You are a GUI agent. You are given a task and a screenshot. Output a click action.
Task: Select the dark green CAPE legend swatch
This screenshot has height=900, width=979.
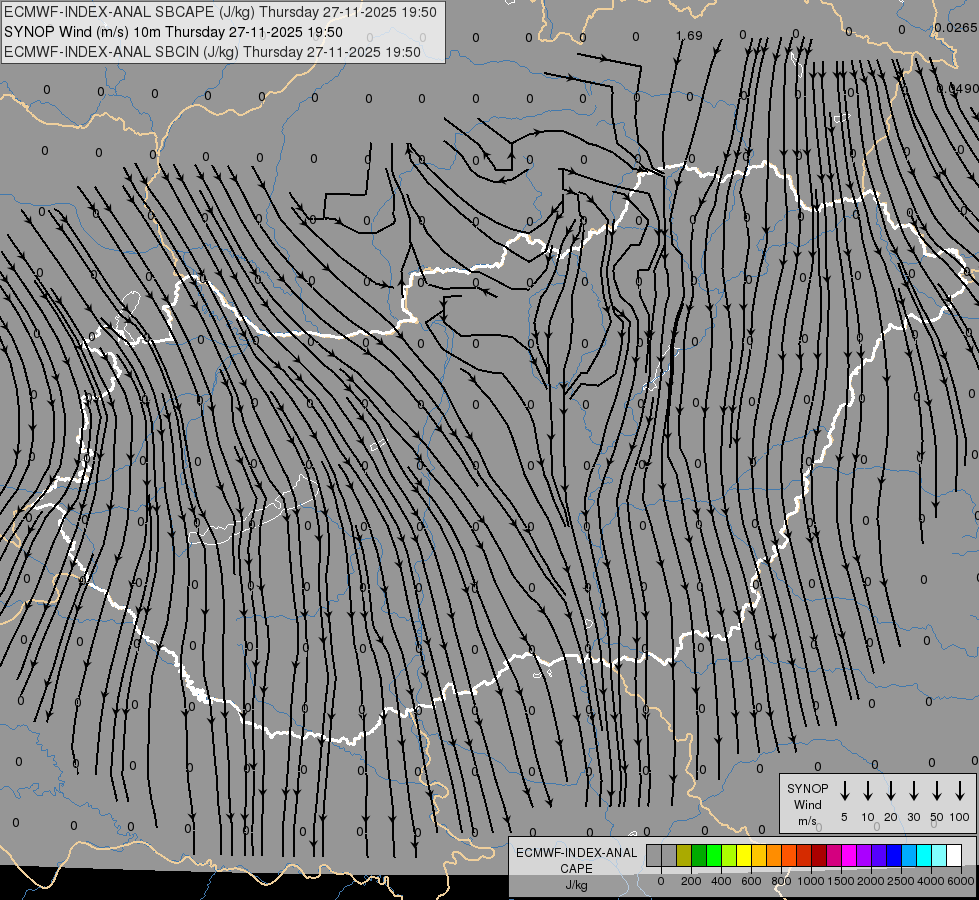699,855
